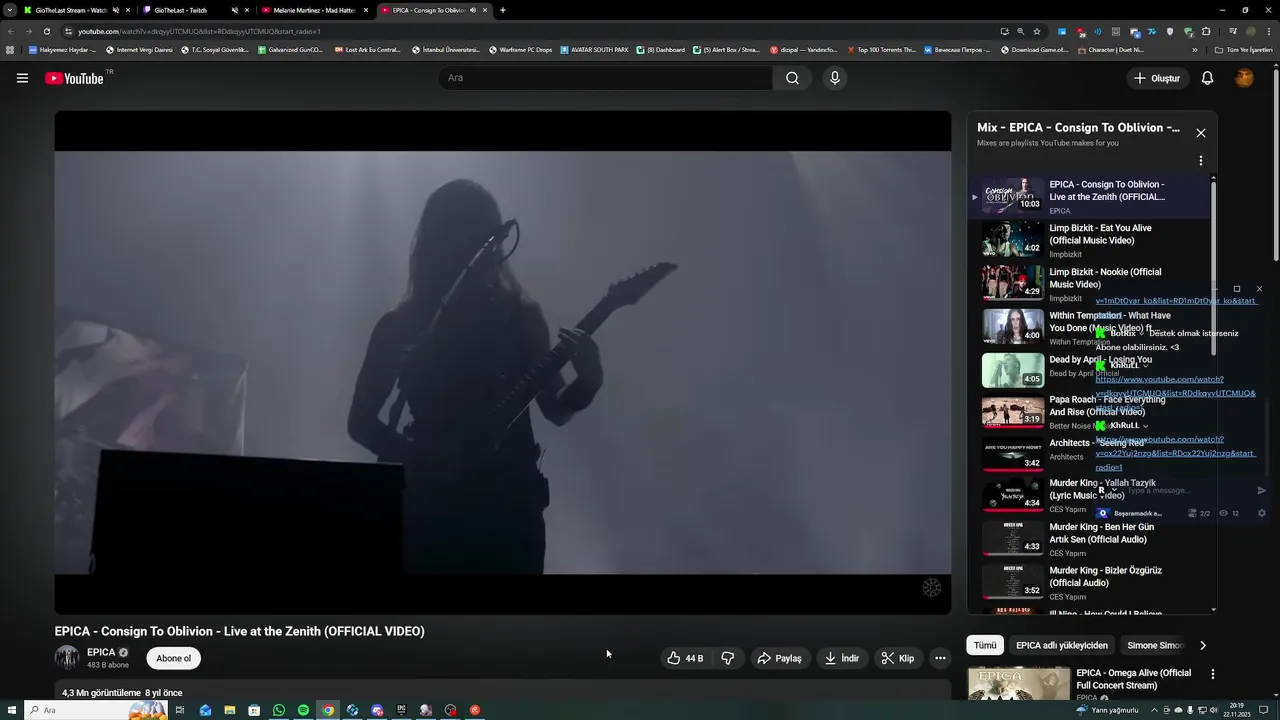Share the video via Paylaş
This screenshot has width=1280, height=720.
tap(779, 658)
